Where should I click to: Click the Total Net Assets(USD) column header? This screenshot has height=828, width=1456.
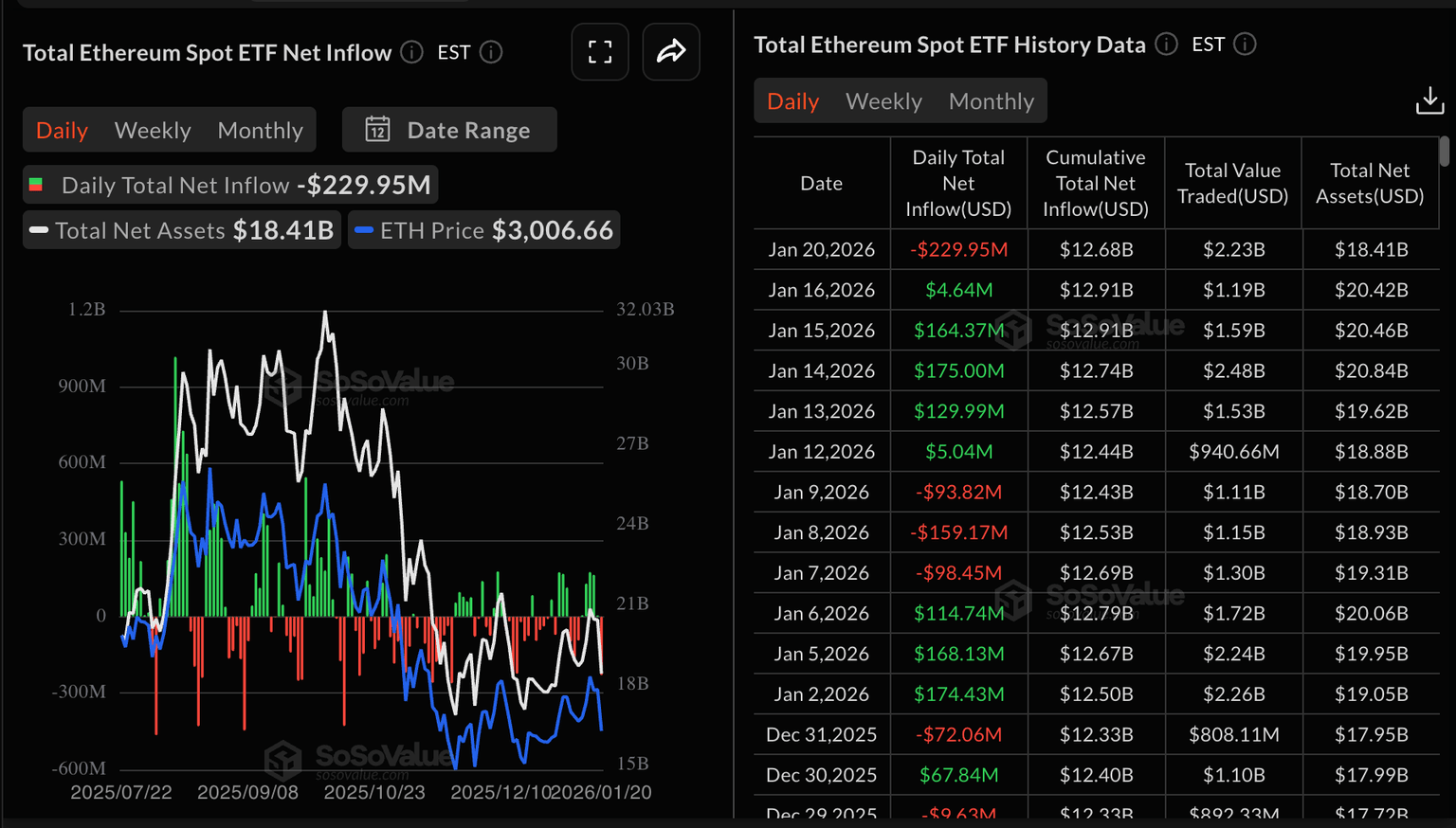click(x=1370, y=183)
